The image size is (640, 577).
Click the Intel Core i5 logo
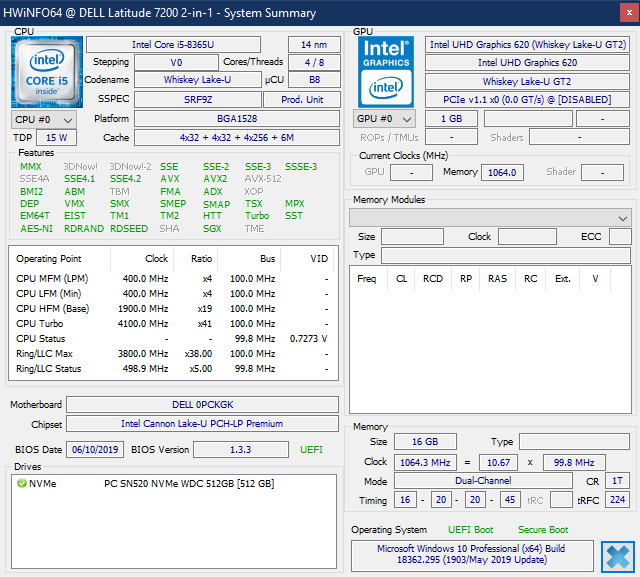42,71
